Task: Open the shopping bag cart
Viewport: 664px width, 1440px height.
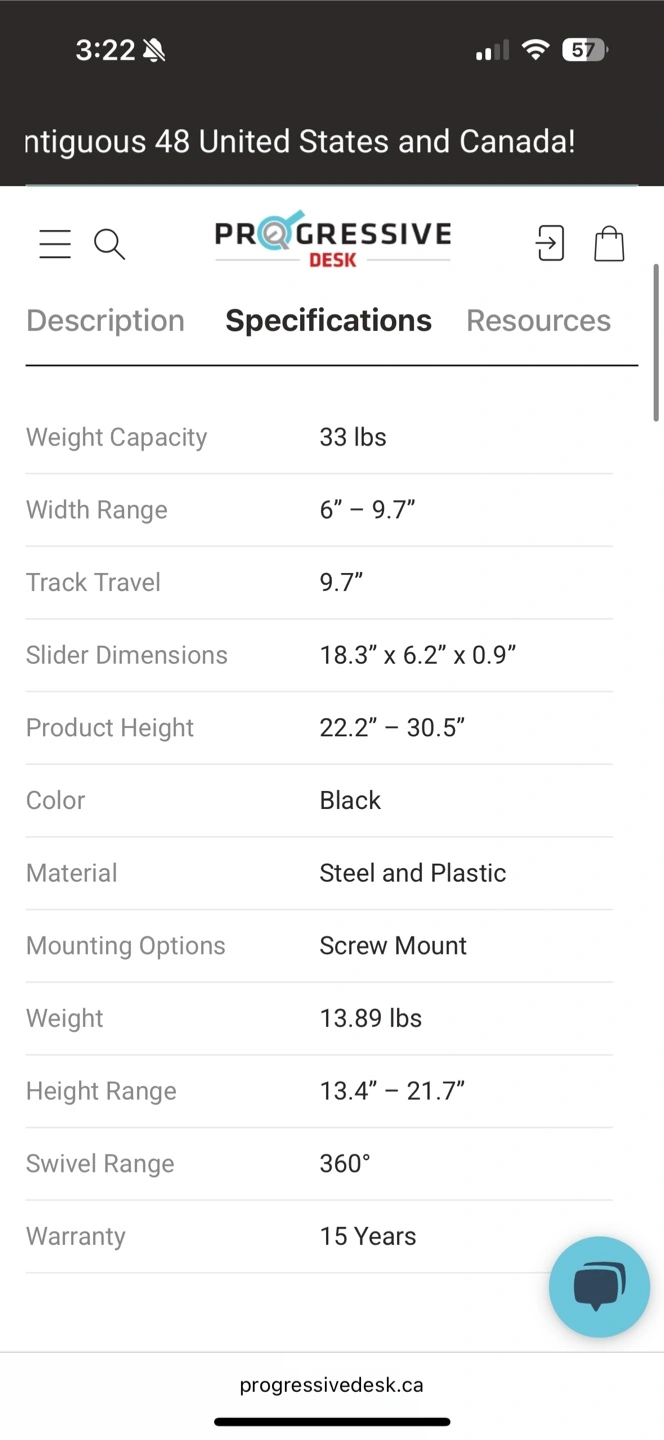Action: pyautogui.click(x=609, y=243)
